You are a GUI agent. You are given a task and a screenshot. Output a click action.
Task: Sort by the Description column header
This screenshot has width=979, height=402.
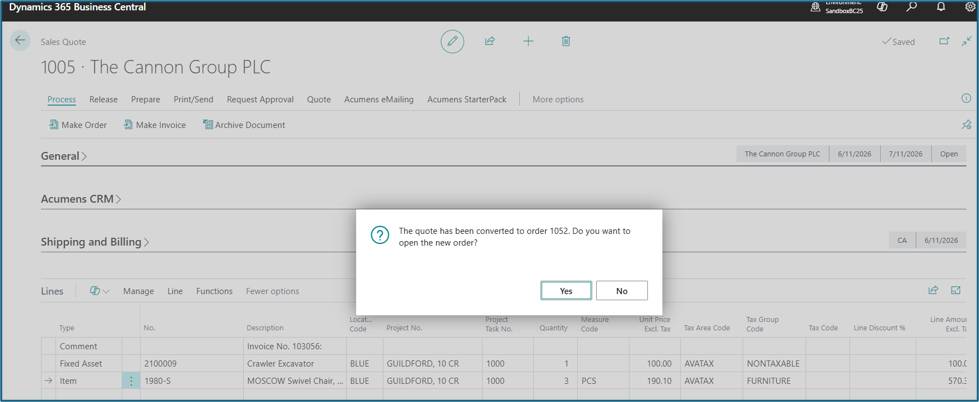[265, 328]
